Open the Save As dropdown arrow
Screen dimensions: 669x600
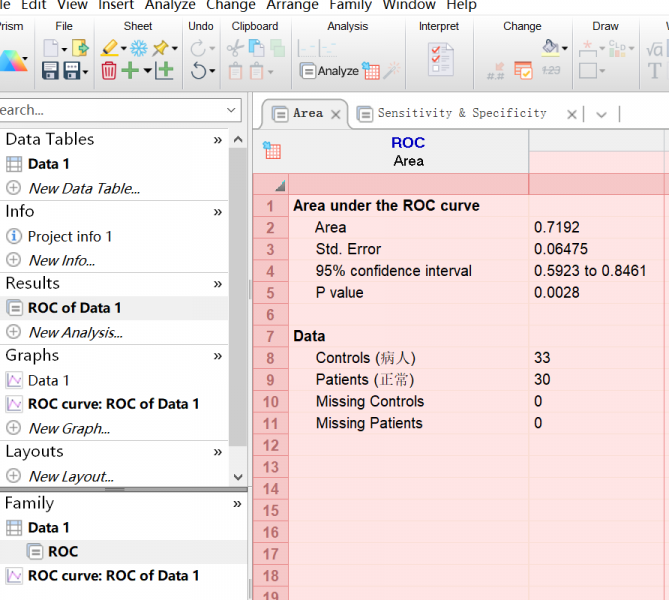(x=85, y=72)
